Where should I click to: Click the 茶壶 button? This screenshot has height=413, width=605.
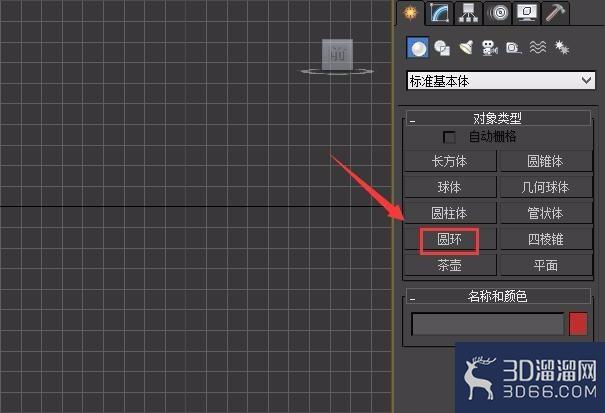coord(450,265)
